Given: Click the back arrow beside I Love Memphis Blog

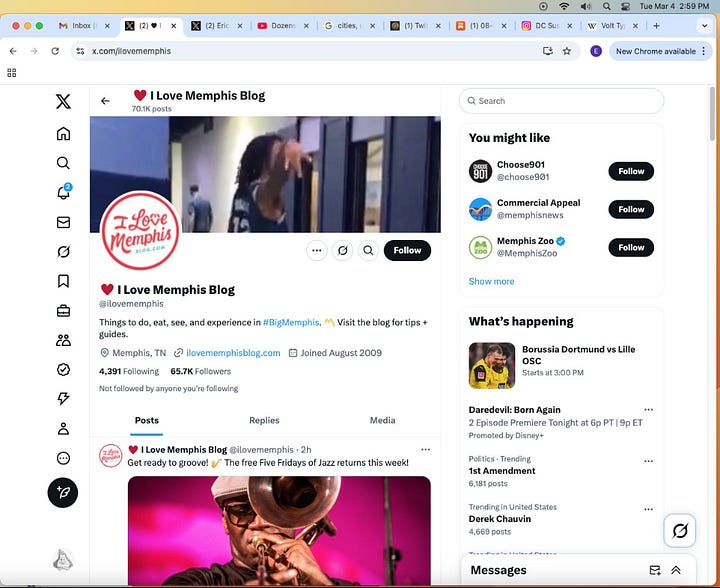Looking at the screenshot, I should 105,101.
